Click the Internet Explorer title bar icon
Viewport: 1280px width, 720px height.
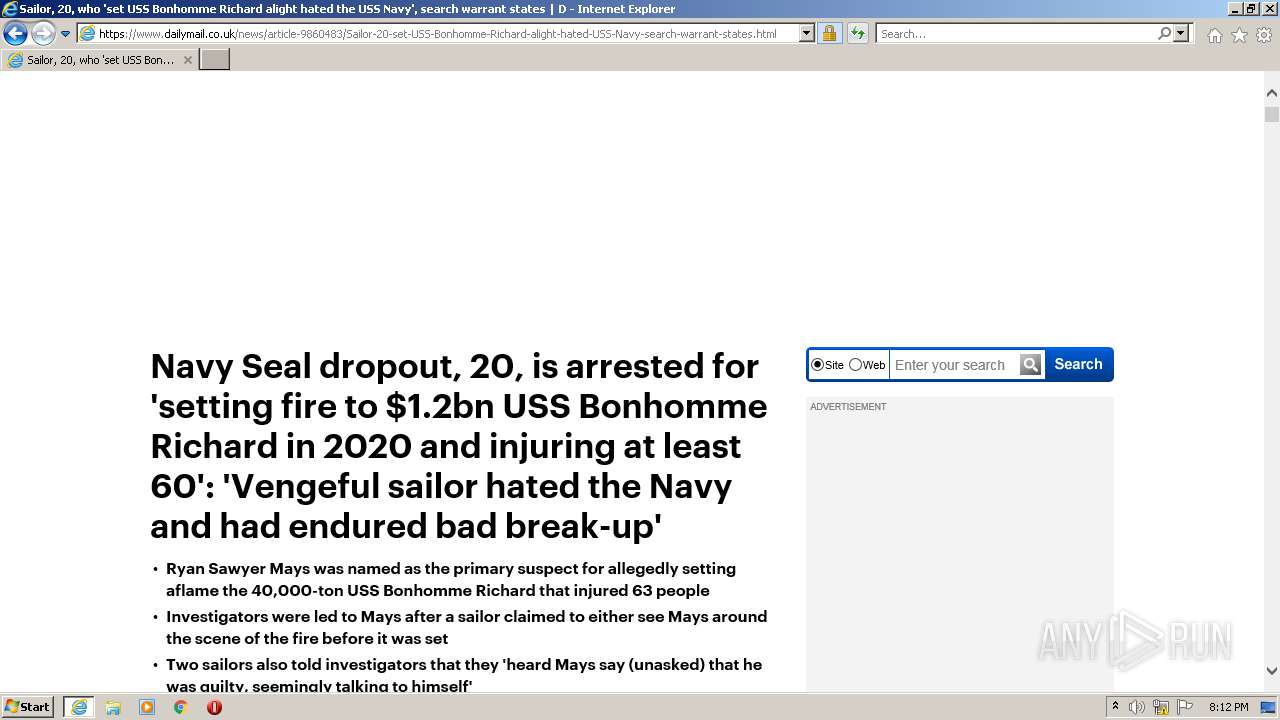point(10,9)
